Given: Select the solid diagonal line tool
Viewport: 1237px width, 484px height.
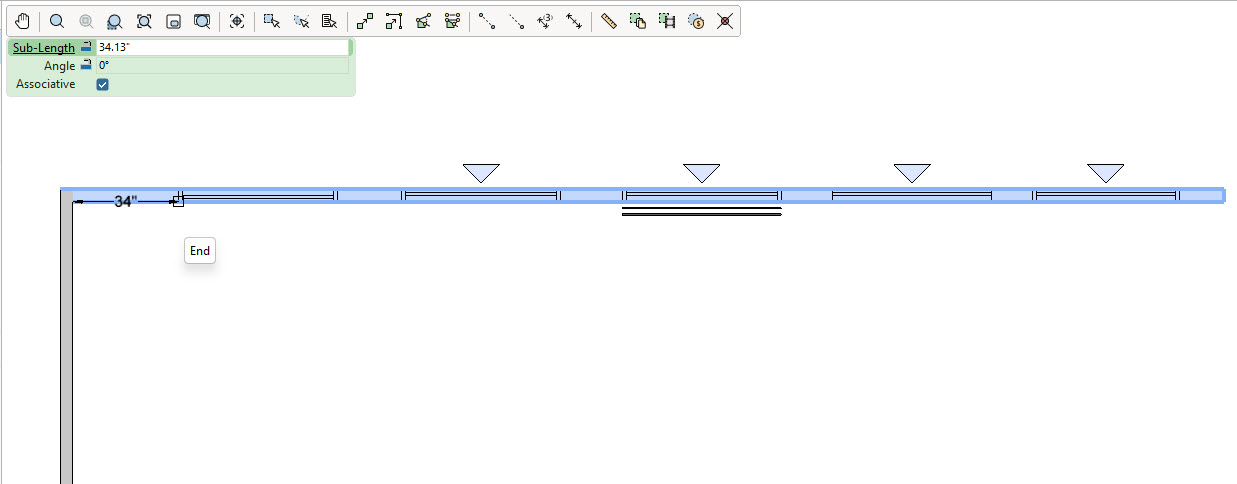Looking at the screenshot, I should click(x=487, y=21).
